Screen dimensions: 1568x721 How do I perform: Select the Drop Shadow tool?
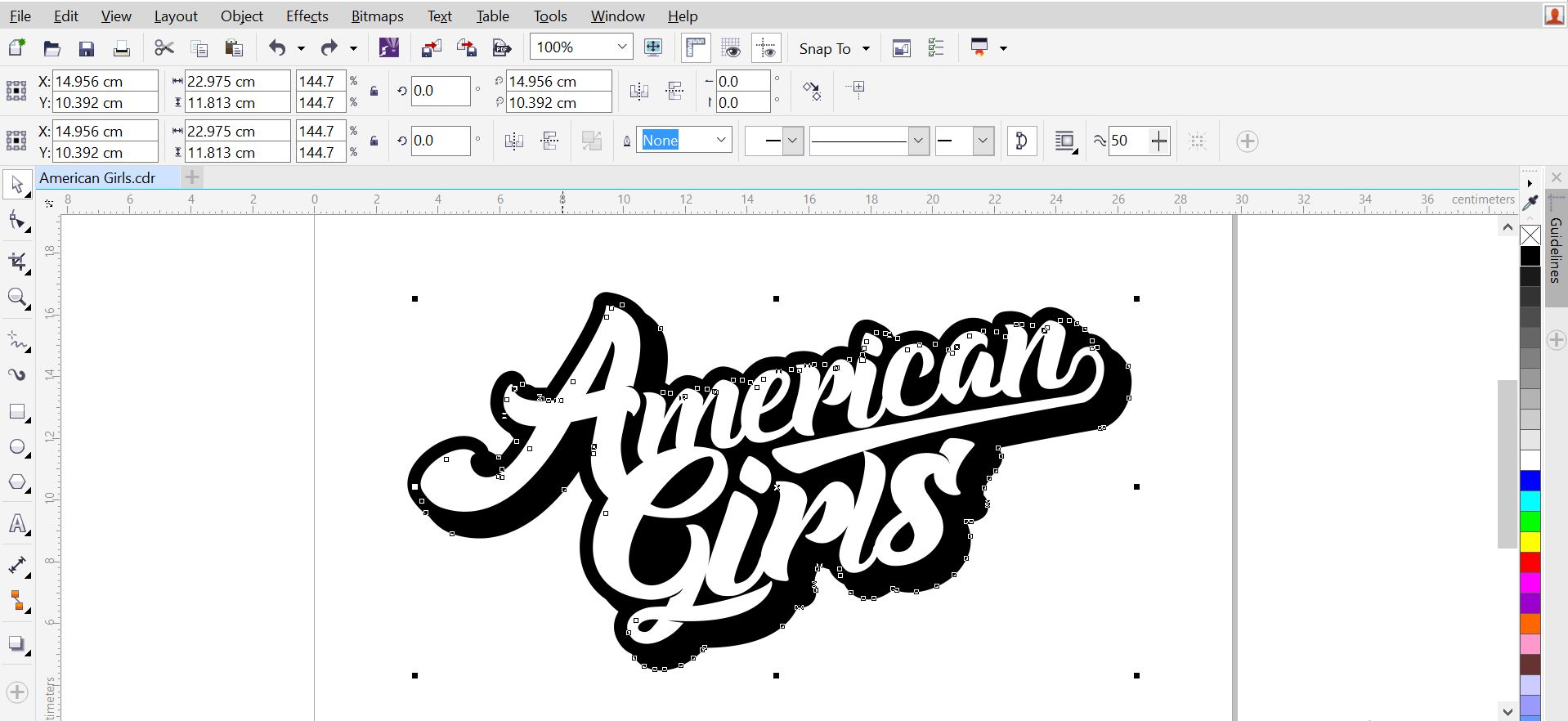click(17, 644)
